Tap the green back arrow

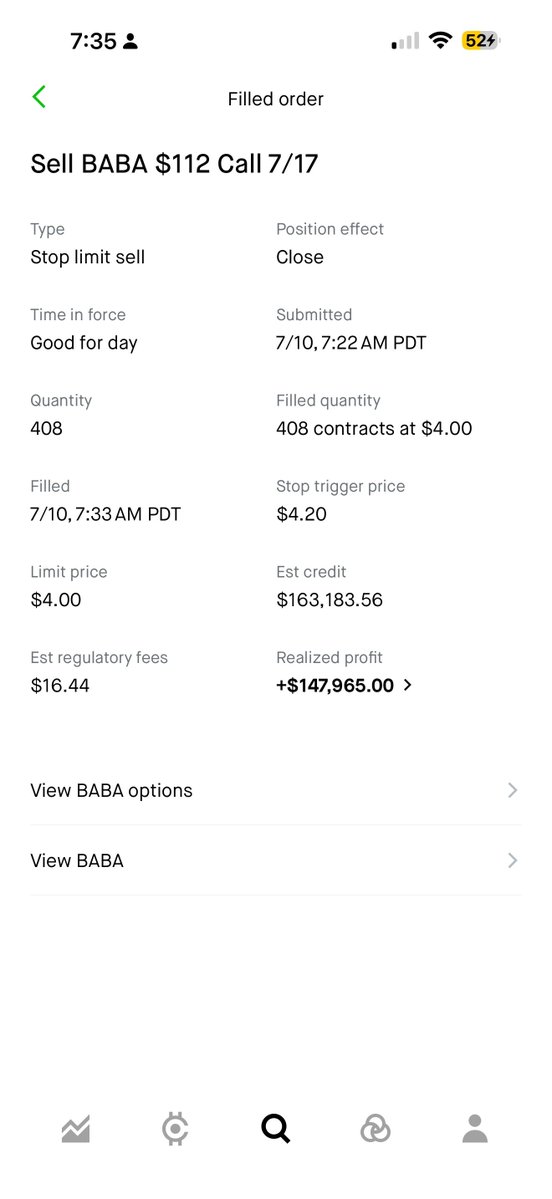pos(39,97)
